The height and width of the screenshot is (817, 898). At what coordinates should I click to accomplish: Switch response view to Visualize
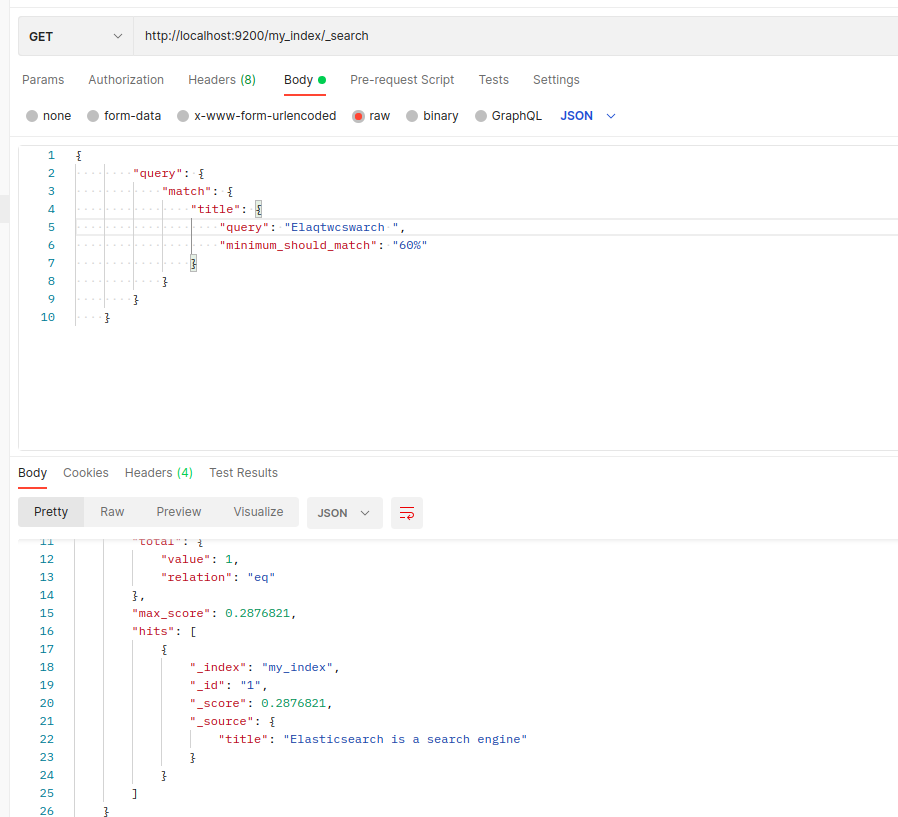pyautogui.click(x=258, y=512)
